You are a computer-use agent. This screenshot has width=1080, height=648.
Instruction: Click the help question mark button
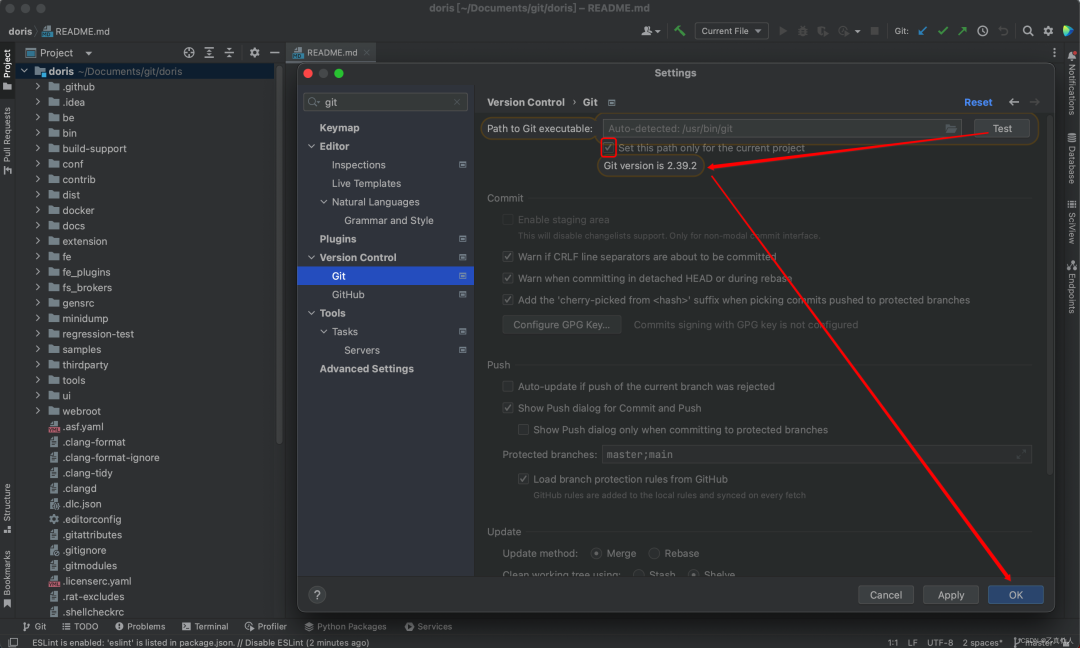click(317, 595)
